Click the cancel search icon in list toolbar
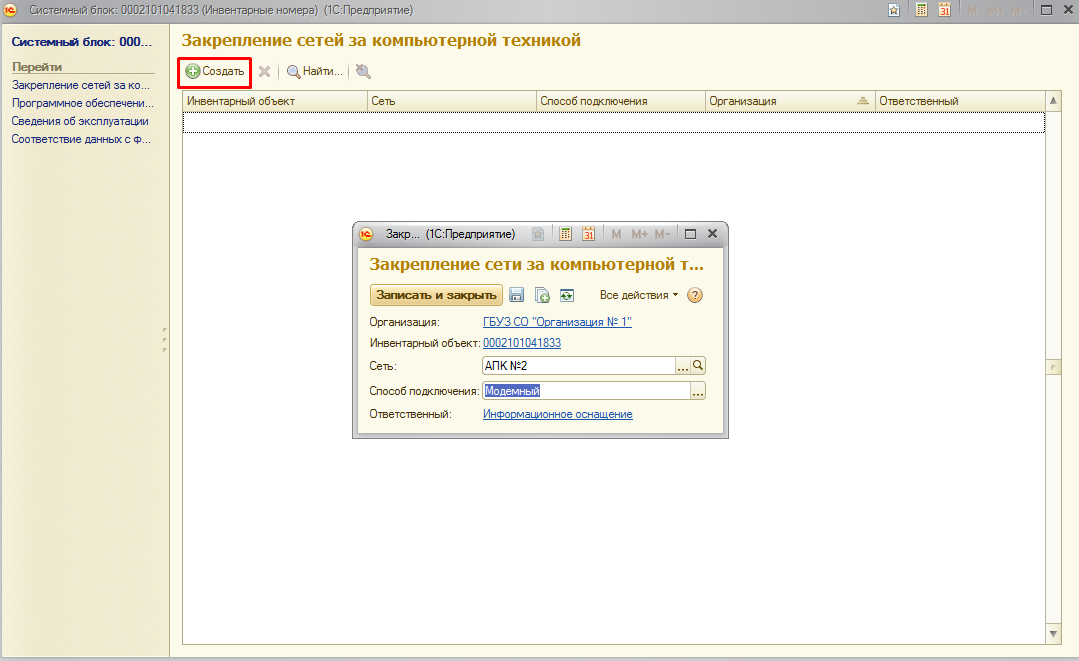 [x=362, y=72]
